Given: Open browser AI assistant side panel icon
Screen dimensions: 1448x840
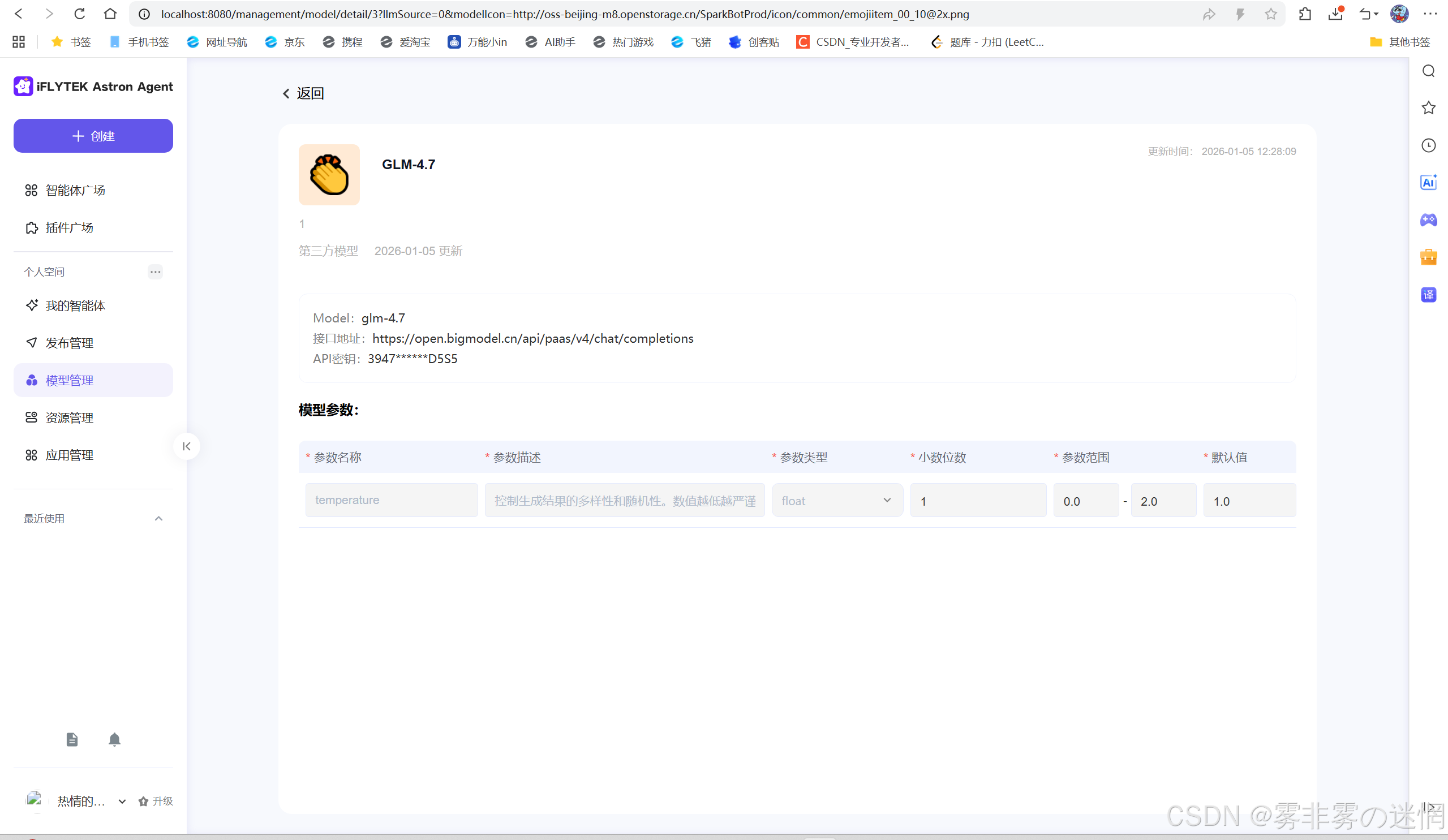Looking at the screenshot, I should click(1428, 183).
